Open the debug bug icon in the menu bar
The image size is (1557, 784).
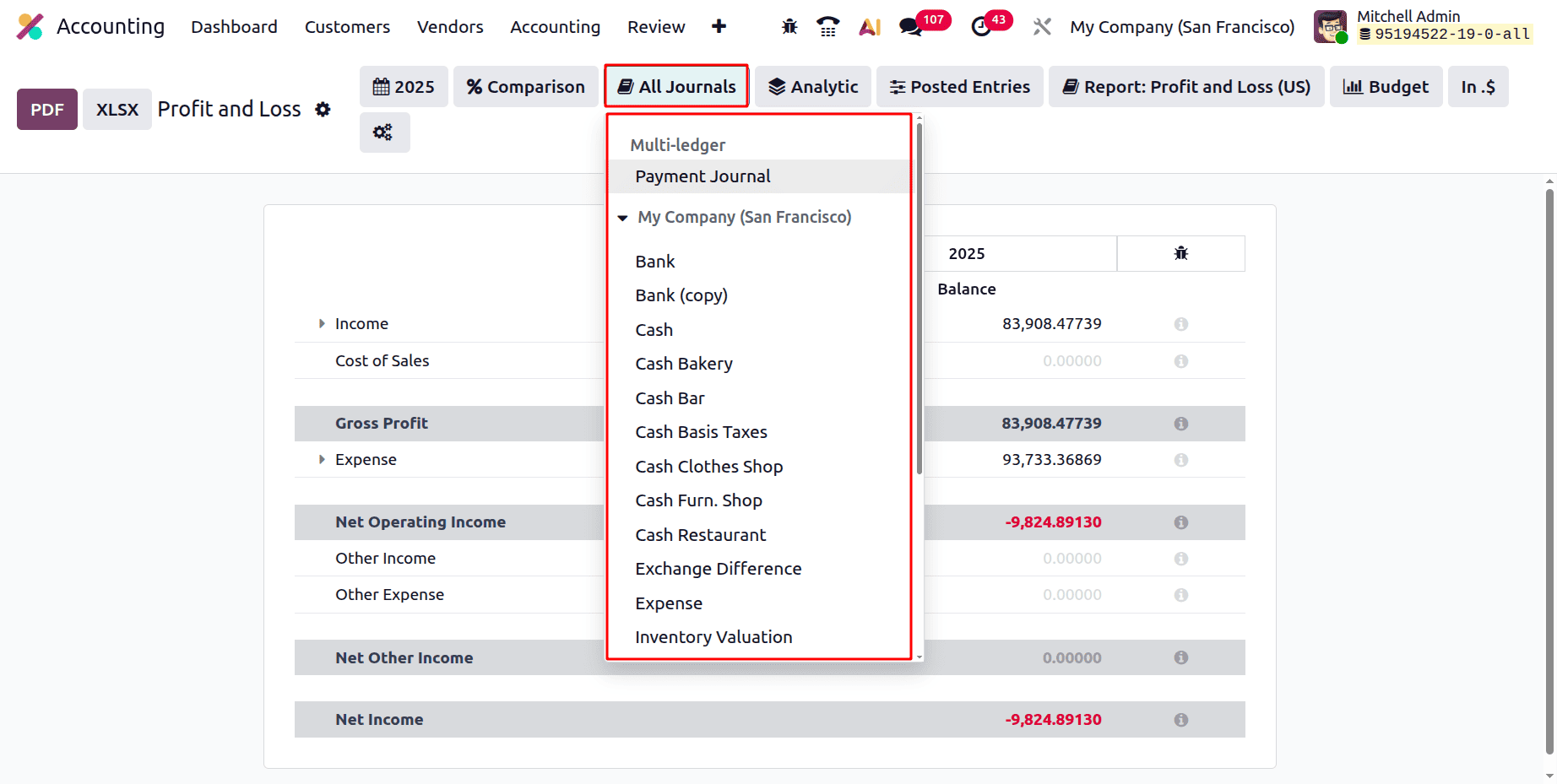789,26
